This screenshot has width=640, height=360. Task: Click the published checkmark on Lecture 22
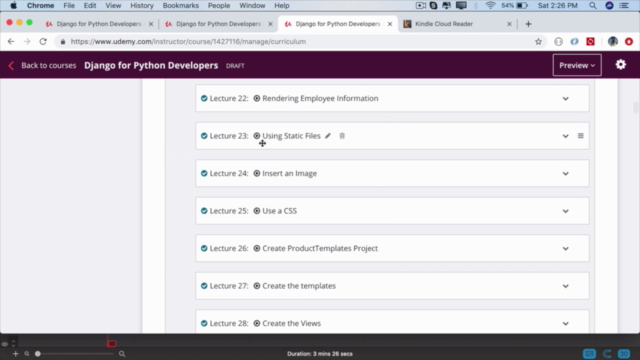tap(204, 98)
